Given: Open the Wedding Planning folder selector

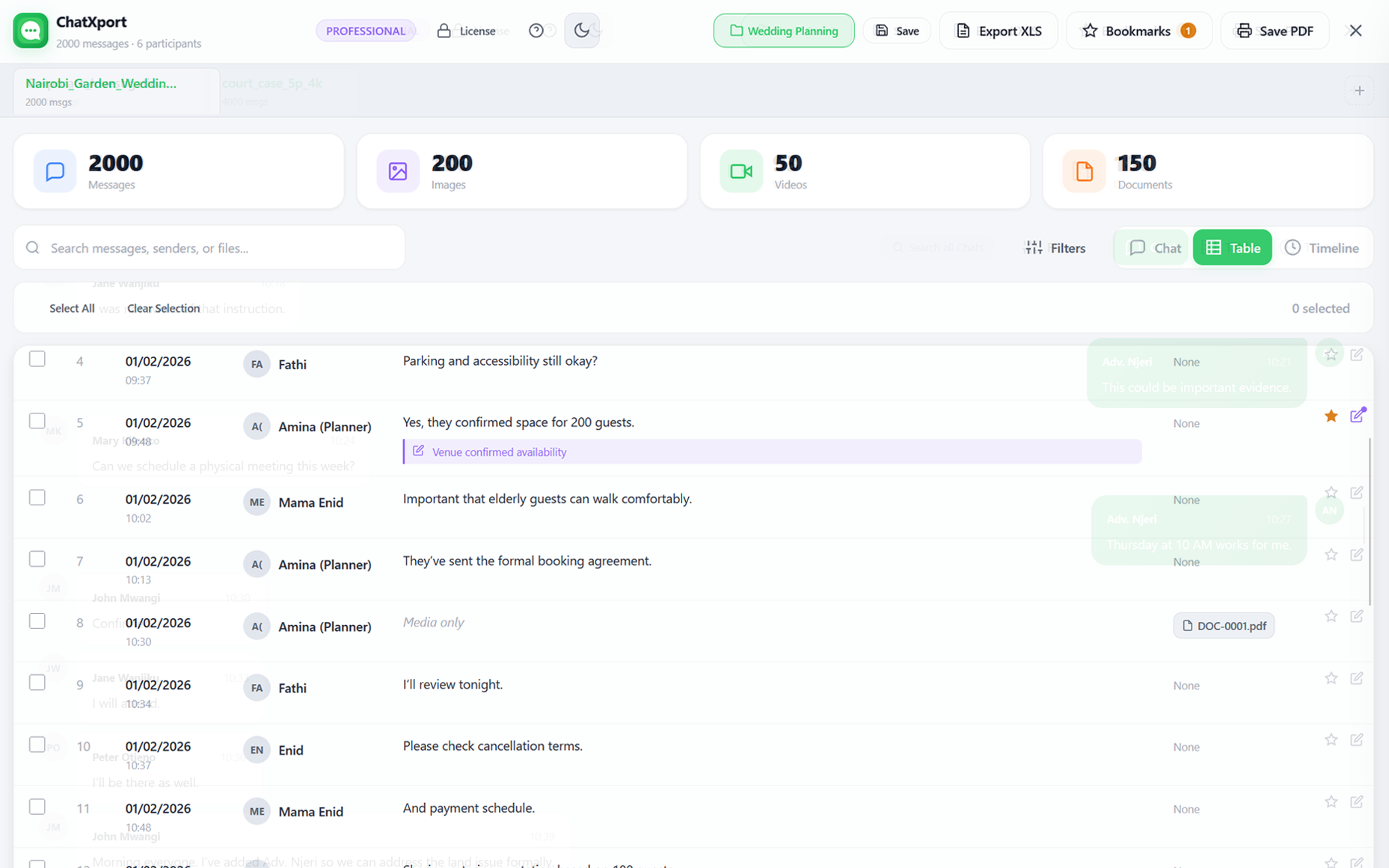Looking at the screenshot, I should click(783, 31).
